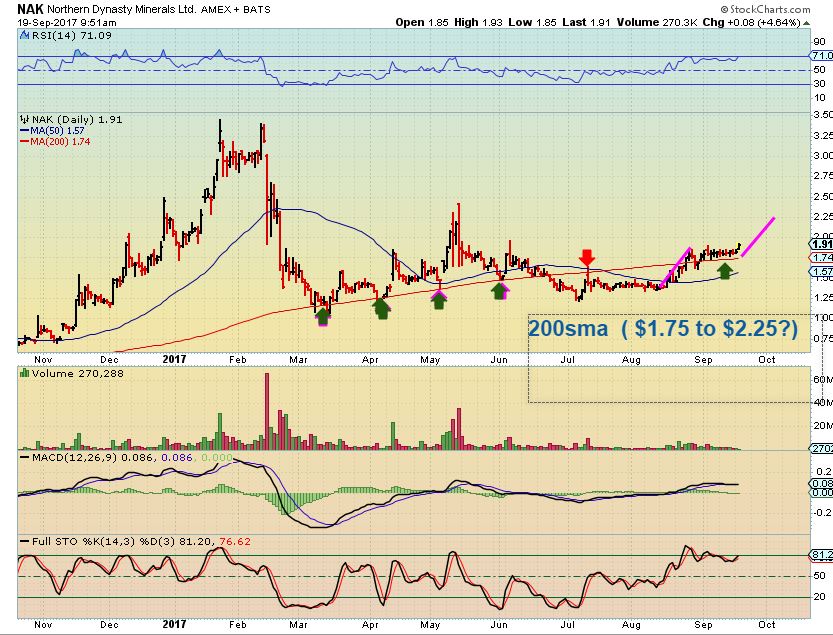This screenshot has width=833, height=635.
Task: Click the MA(200) 1.74 legend entry
Action: (55, 142)
